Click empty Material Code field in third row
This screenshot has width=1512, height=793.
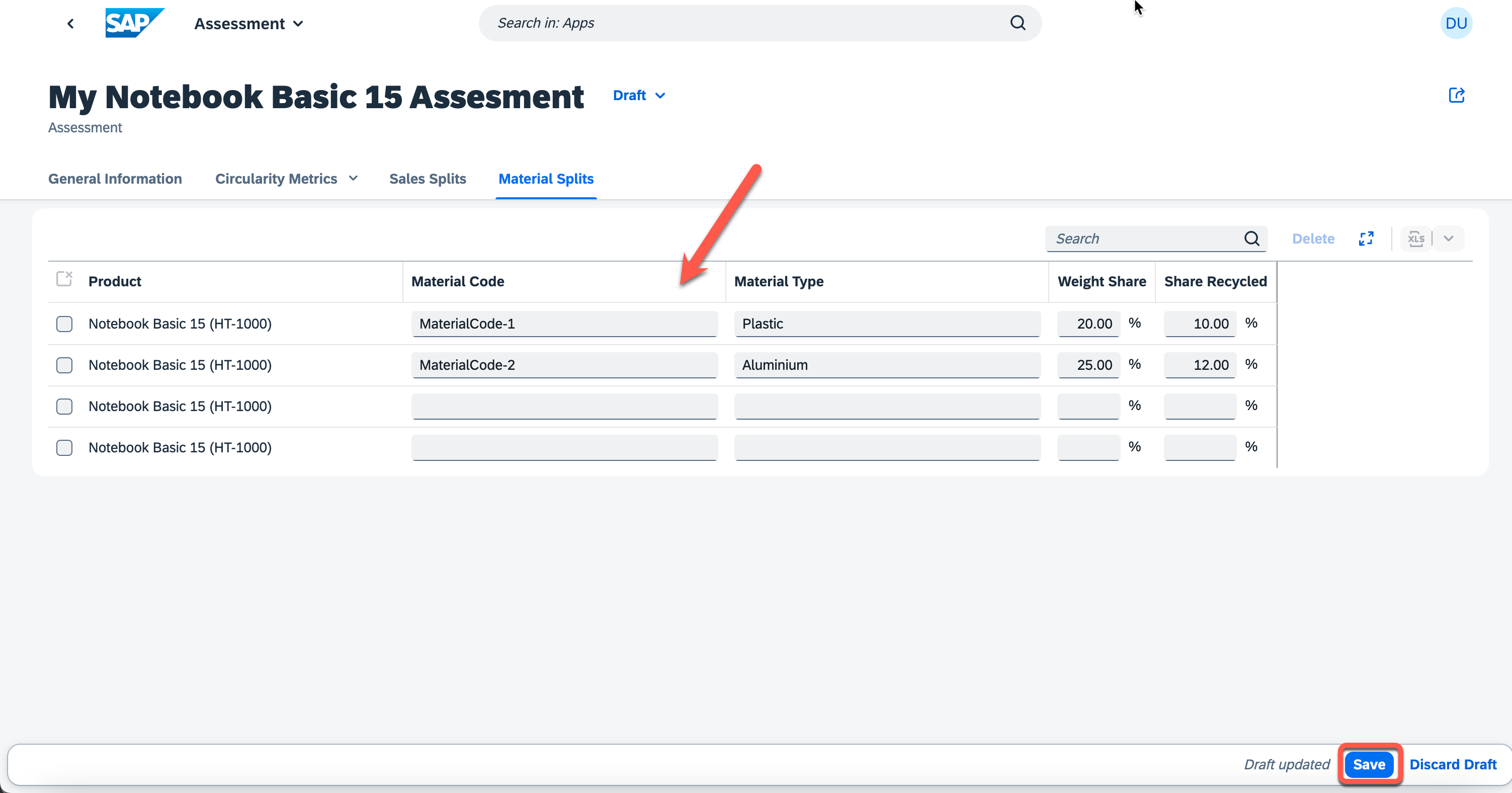click(564, 406)
